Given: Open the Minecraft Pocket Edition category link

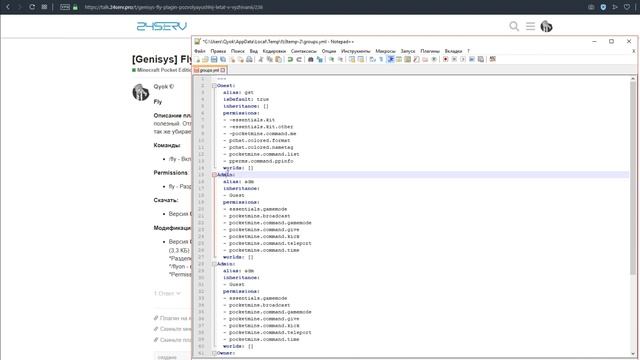Looking at the screenshot, I should coord(161,70).
